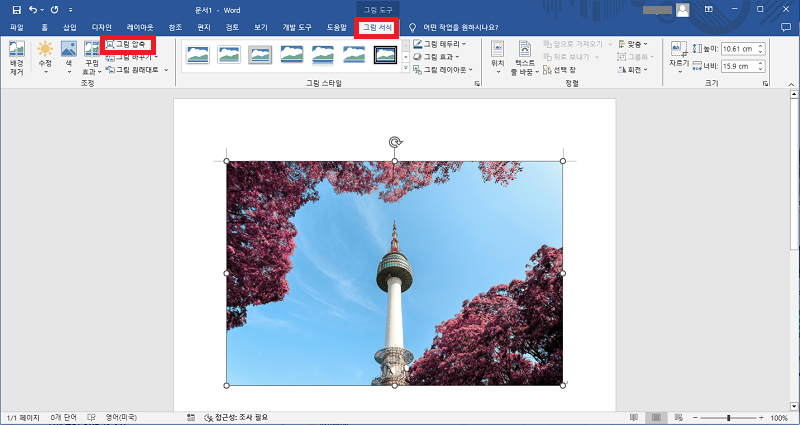
Task: Select the 그림 서식 (Picture Format) tab
Action: pos(378,28)
